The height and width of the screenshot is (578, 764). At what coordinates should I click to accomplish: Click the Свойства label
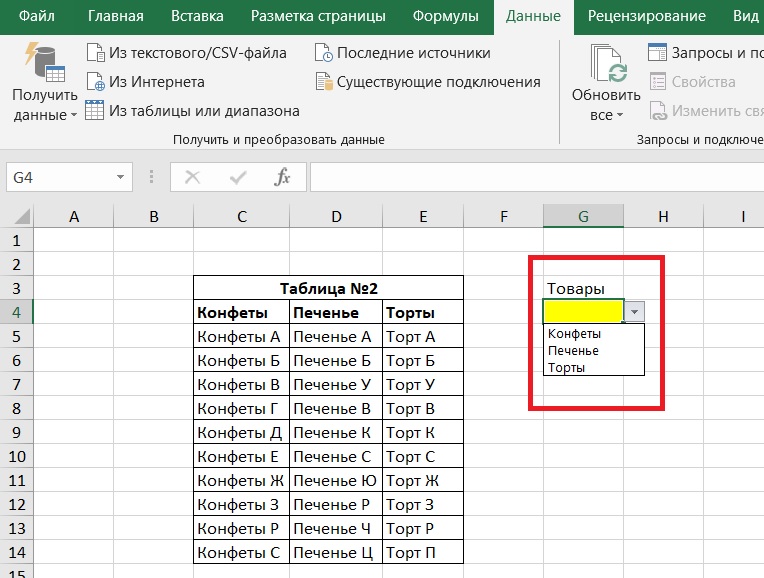tap(704, 82)
